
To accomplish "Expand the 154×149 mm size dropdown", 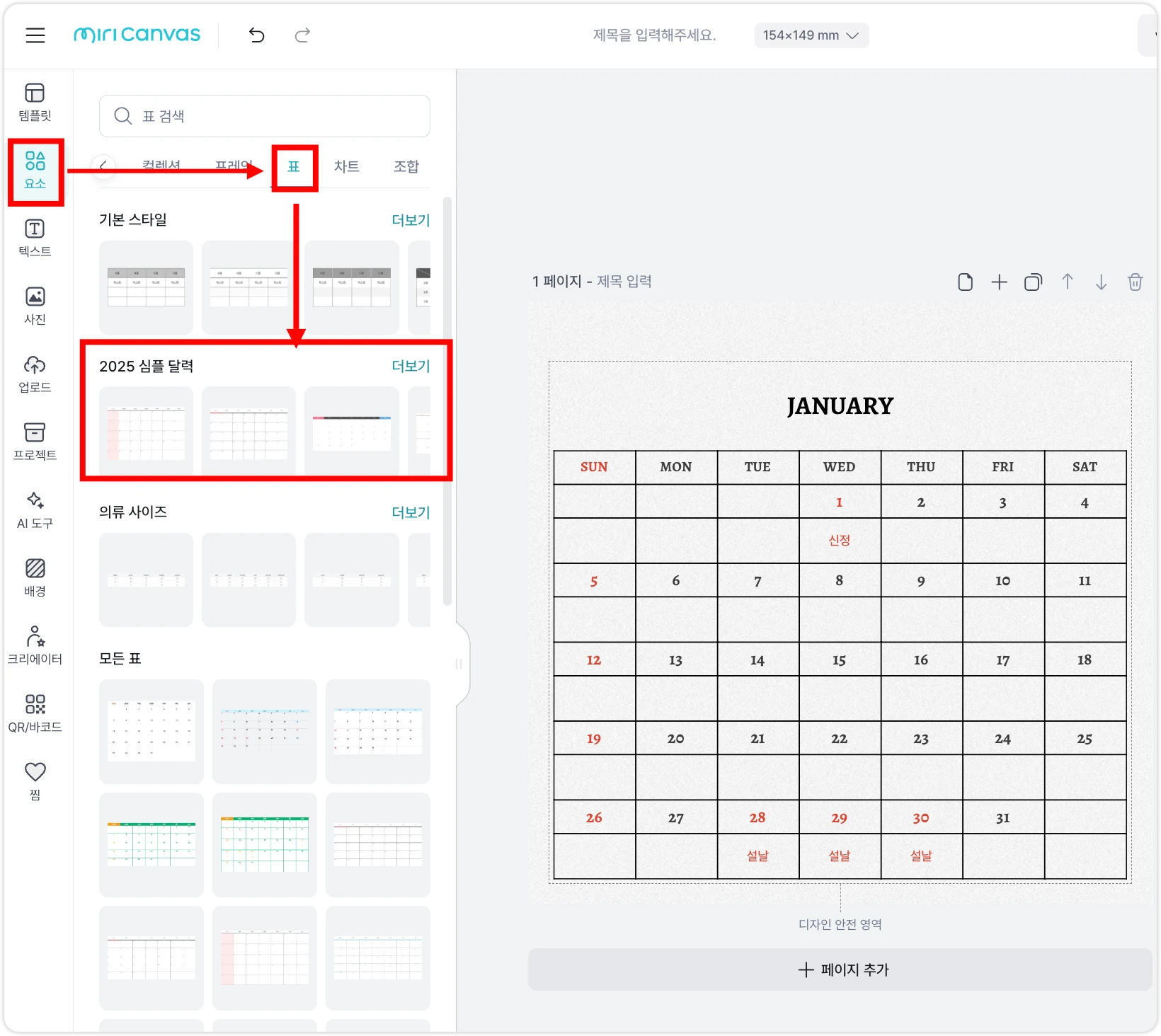I will pyautogui.click(x=811, y=35).
